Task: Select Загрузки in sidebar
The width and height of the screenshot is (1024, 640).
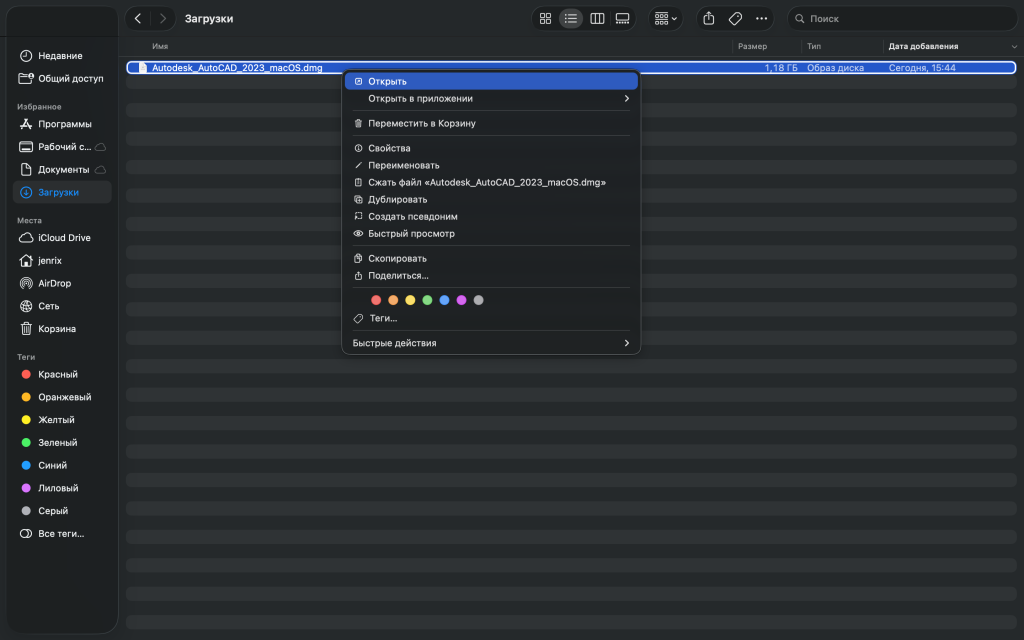Action: coord(62,192)
